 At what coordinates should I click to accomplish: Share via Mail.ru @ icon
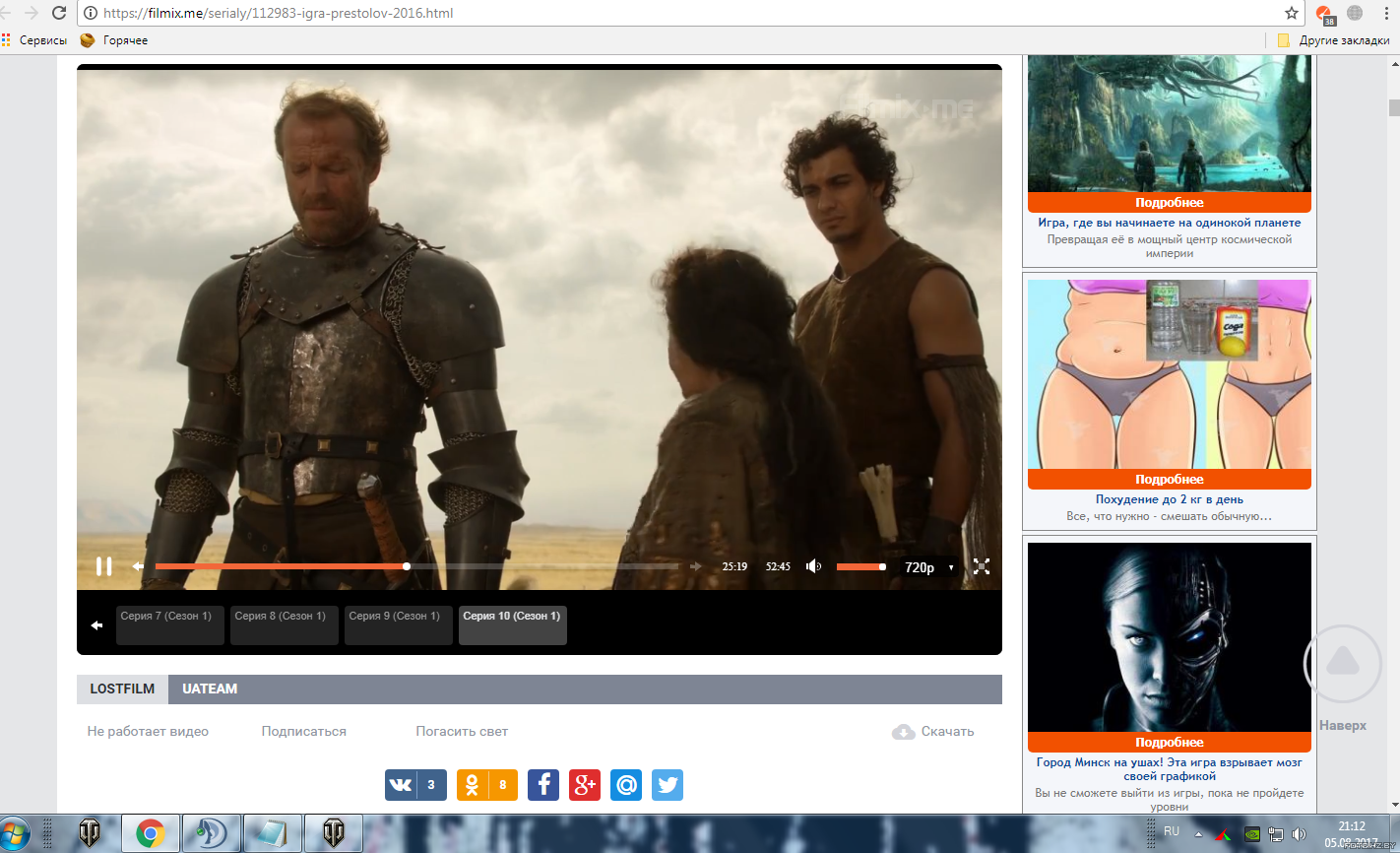(626, 785)
